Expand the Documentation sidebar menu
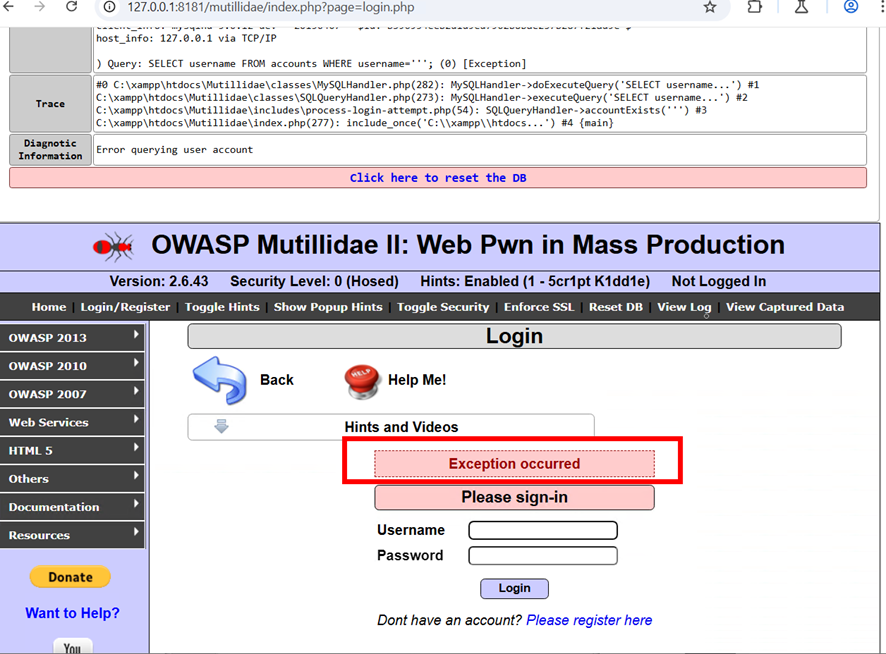 [72, 507]
